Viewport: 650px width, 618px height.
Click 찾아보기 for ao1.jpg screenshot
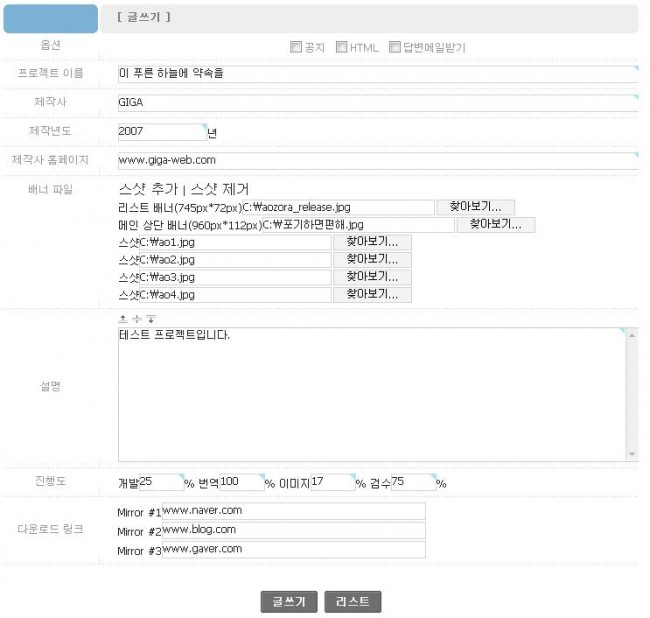click(x=372, y=242)
